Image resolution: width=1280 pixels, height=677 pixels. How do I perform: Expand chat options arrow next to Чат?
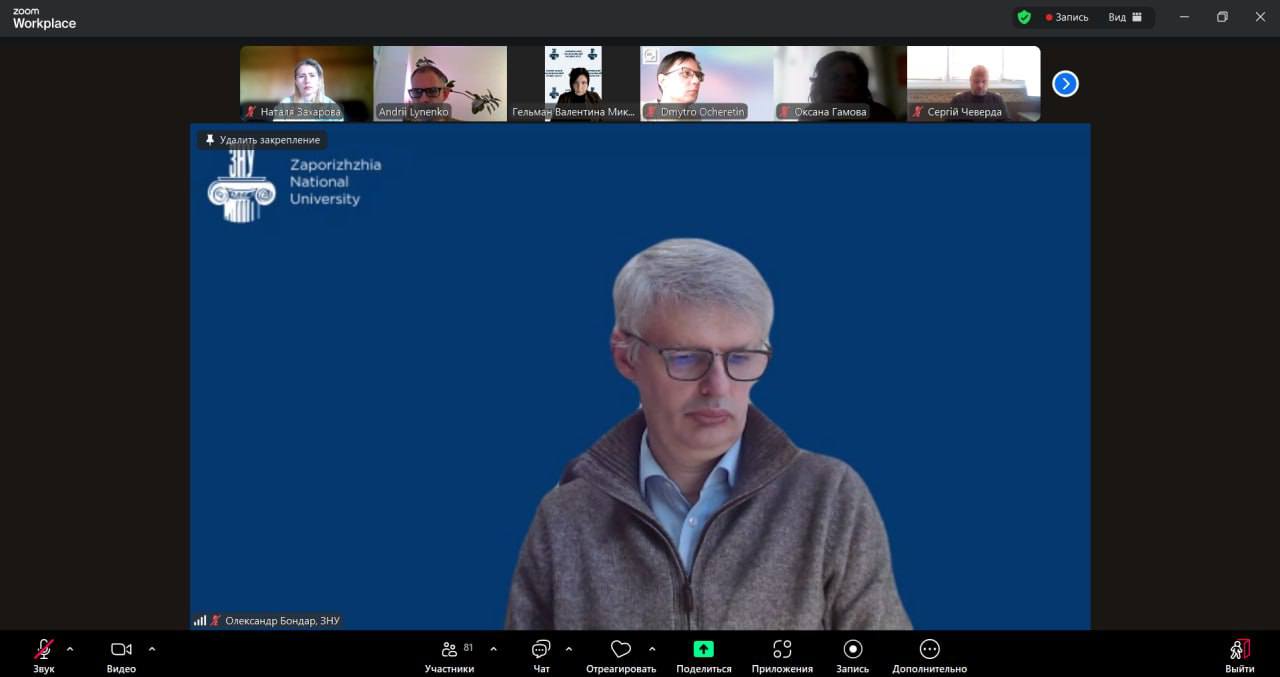click(569, 649)
